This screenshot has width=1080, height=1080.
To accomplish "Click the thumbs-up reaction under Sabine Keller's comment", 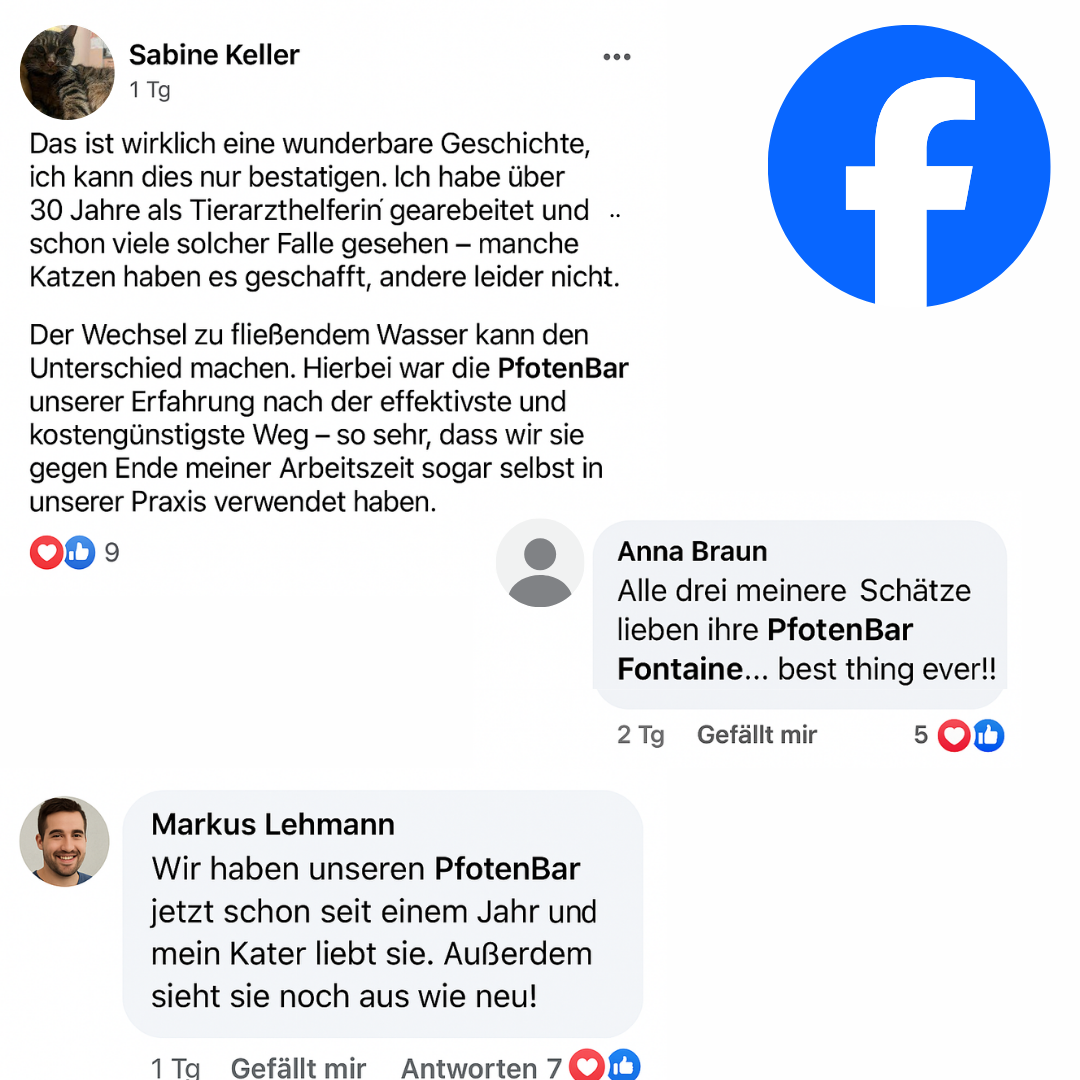I will pyautogui.click(x=79, y=552).
